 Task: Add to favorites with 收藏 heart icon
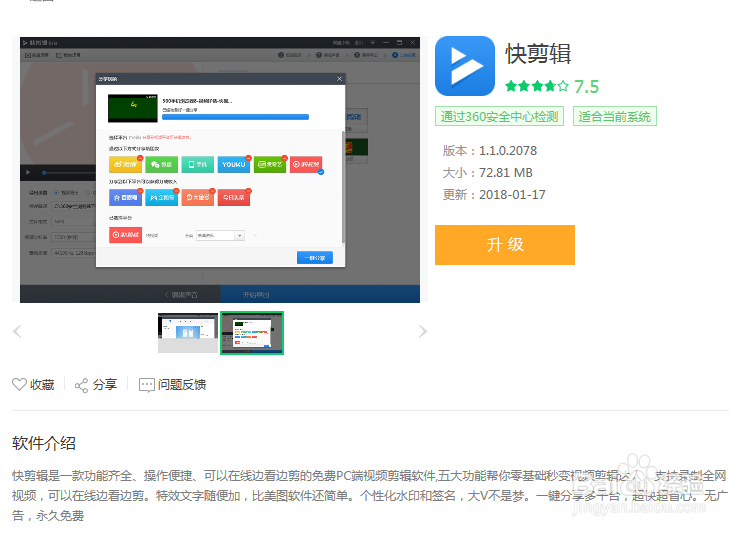coord(19,385)
